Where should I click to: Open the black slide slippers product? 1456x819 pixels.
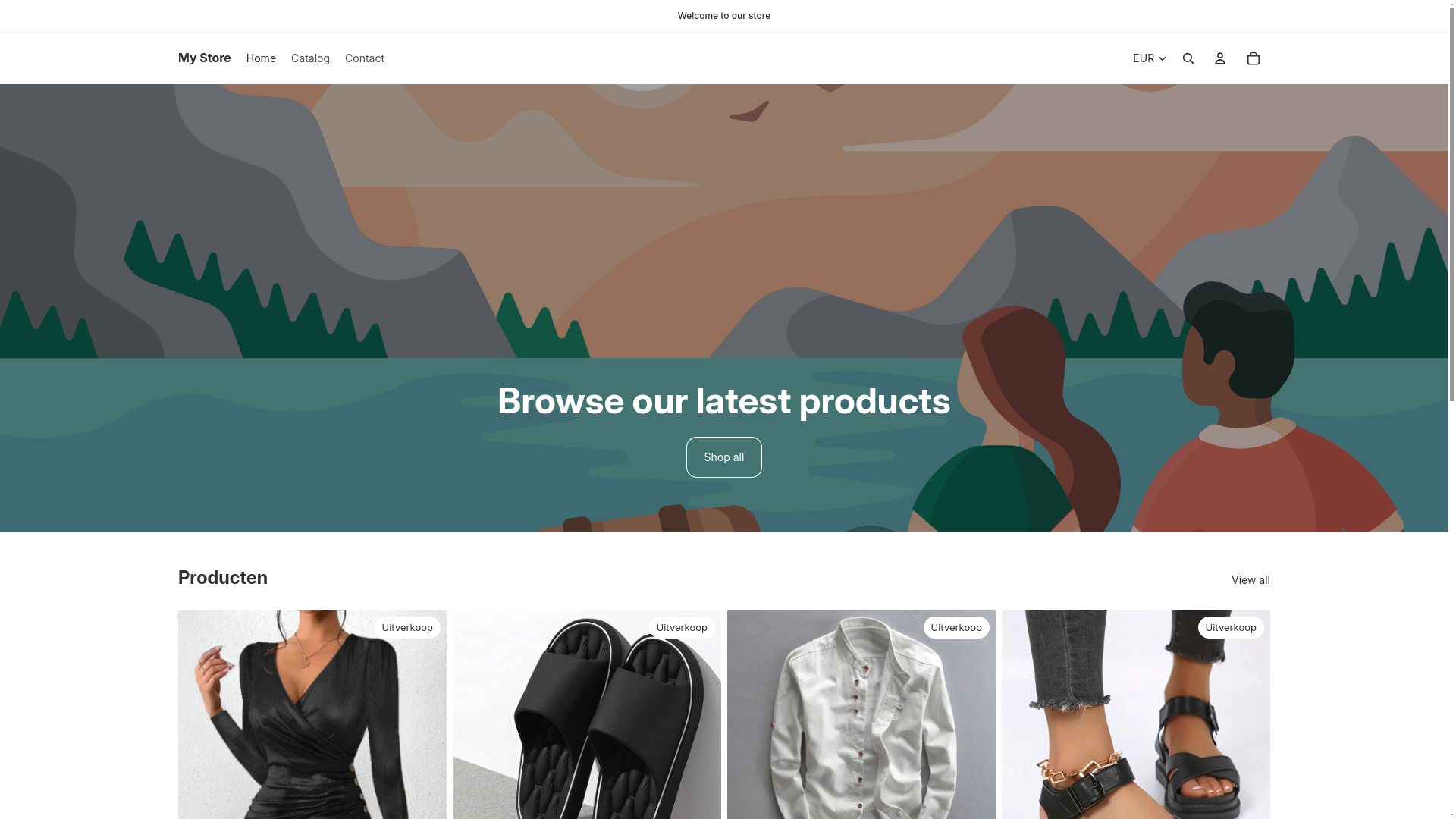click(x=587, y=714)
